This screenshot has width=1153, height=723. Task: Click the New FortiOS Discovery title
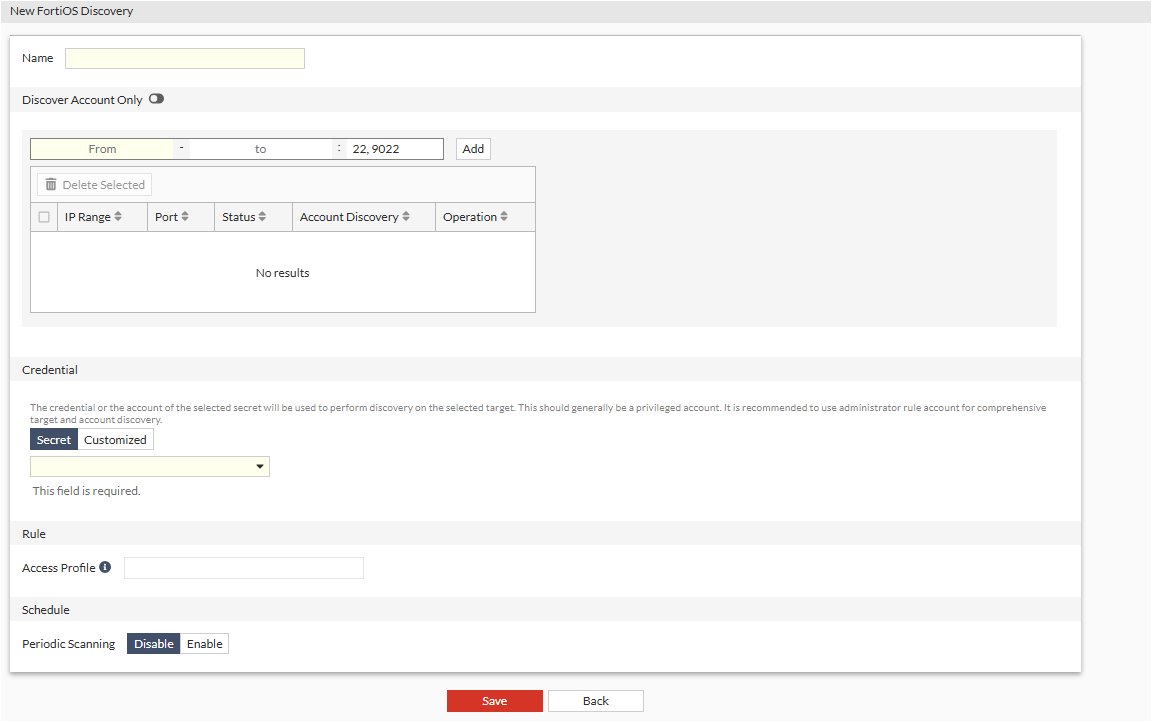point(71,11)
